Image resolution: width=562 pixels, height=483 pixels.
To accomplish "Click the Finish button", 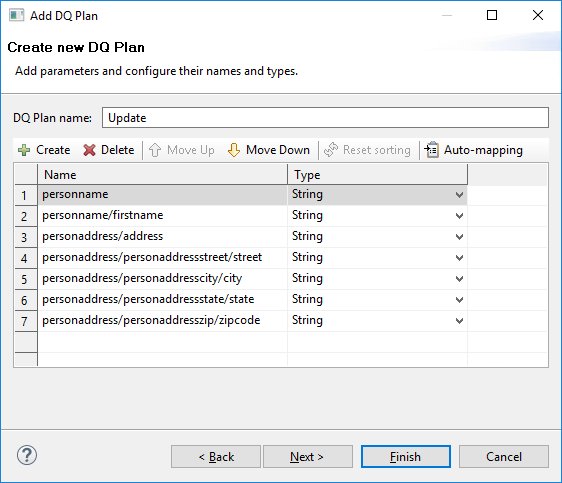I will coord(406,456).
